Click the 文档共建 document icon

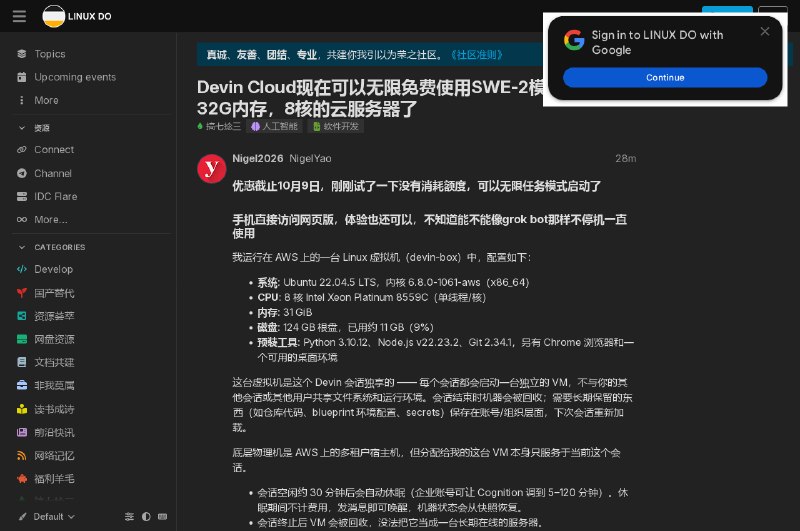click(x=21, y=362)
